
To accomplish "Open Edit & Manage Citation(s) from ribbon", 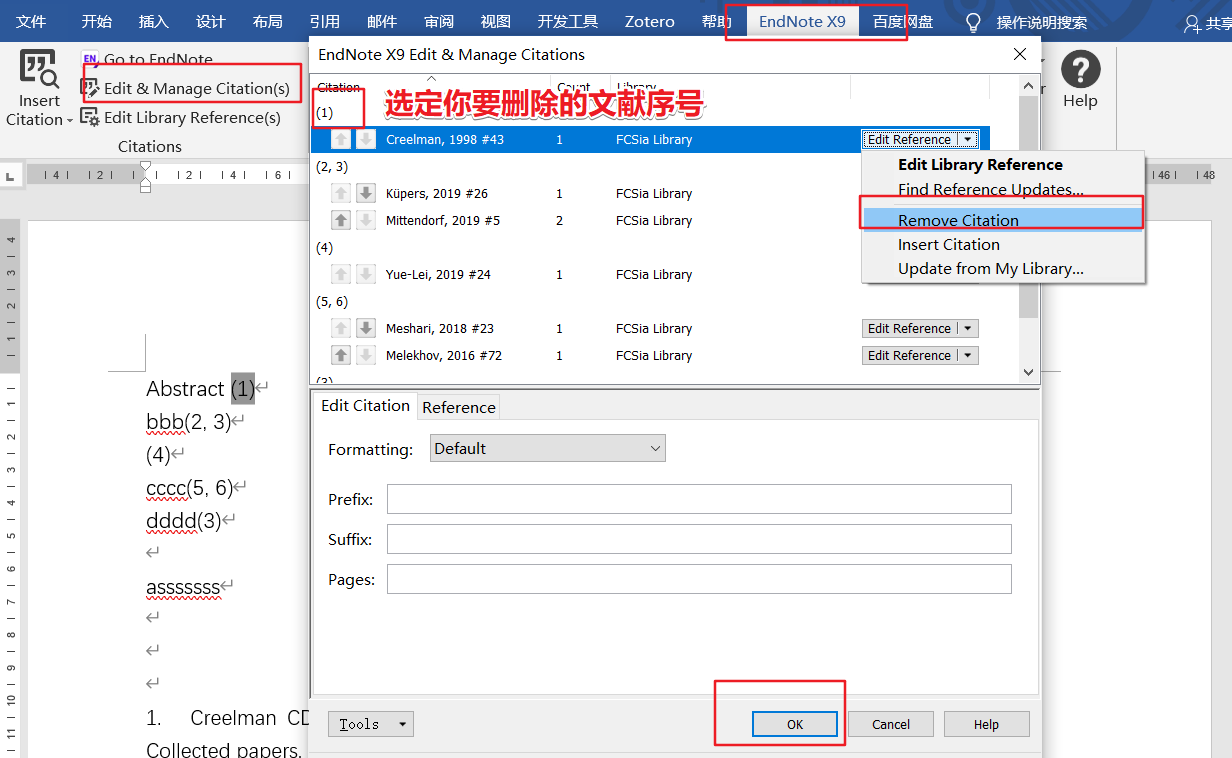I will coord(186,88).
